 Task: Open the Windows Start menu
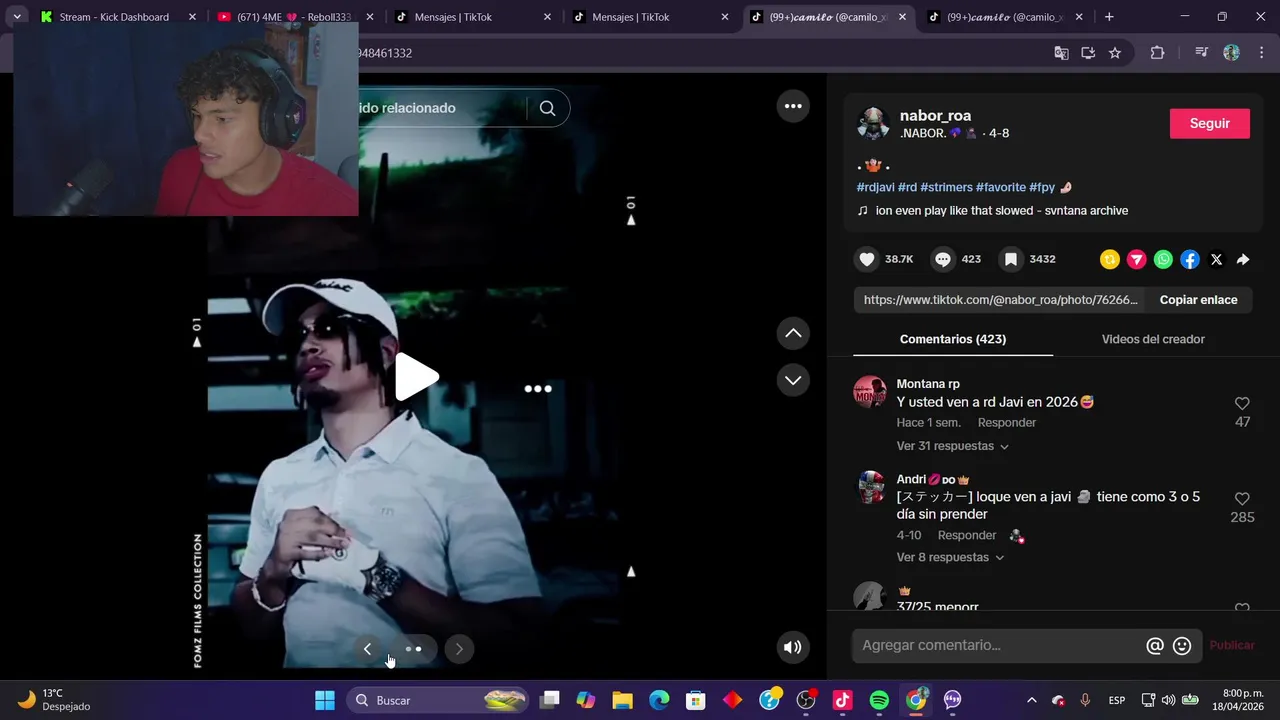point(325,700)
